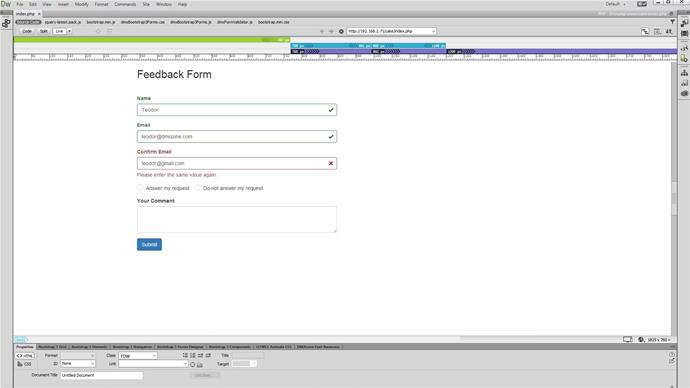The height and width of the screenshot is (388, 690).
Task: Open bootstrap.min.css related file
Action: [273, 22]
